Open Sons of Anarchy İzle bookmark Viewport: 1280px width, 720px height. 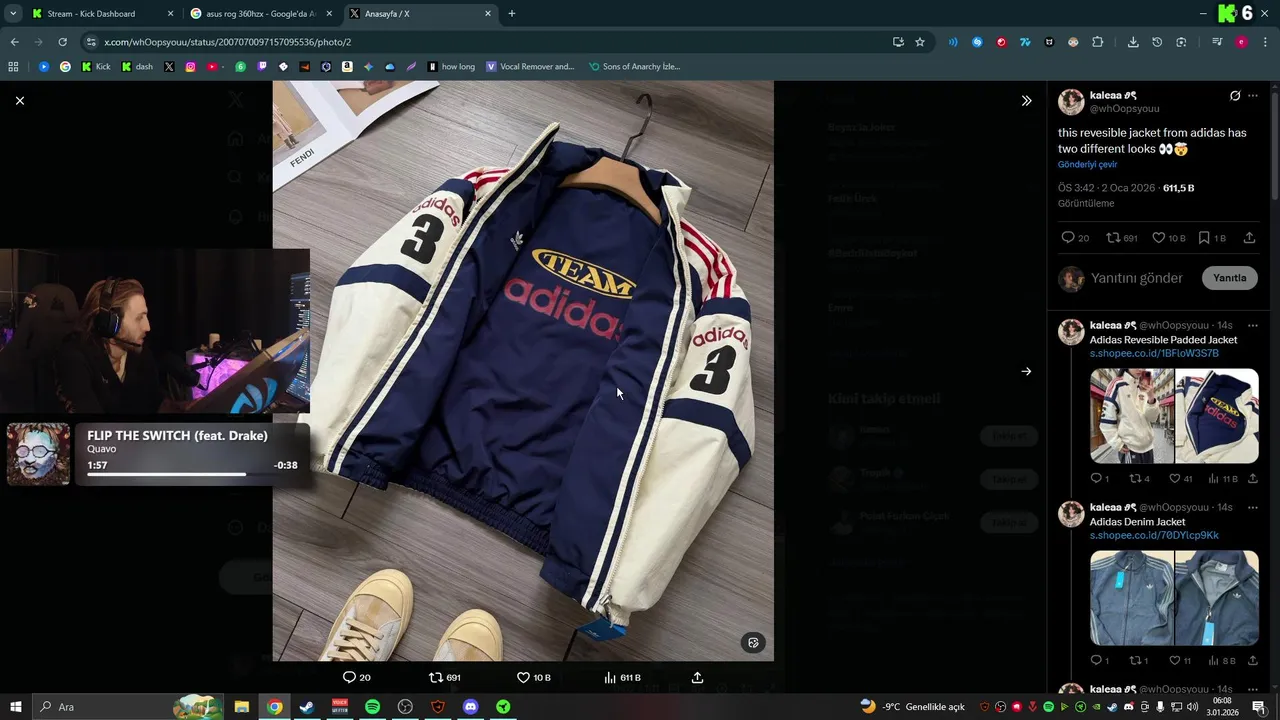pyautogui.click(x=634, y=67)
